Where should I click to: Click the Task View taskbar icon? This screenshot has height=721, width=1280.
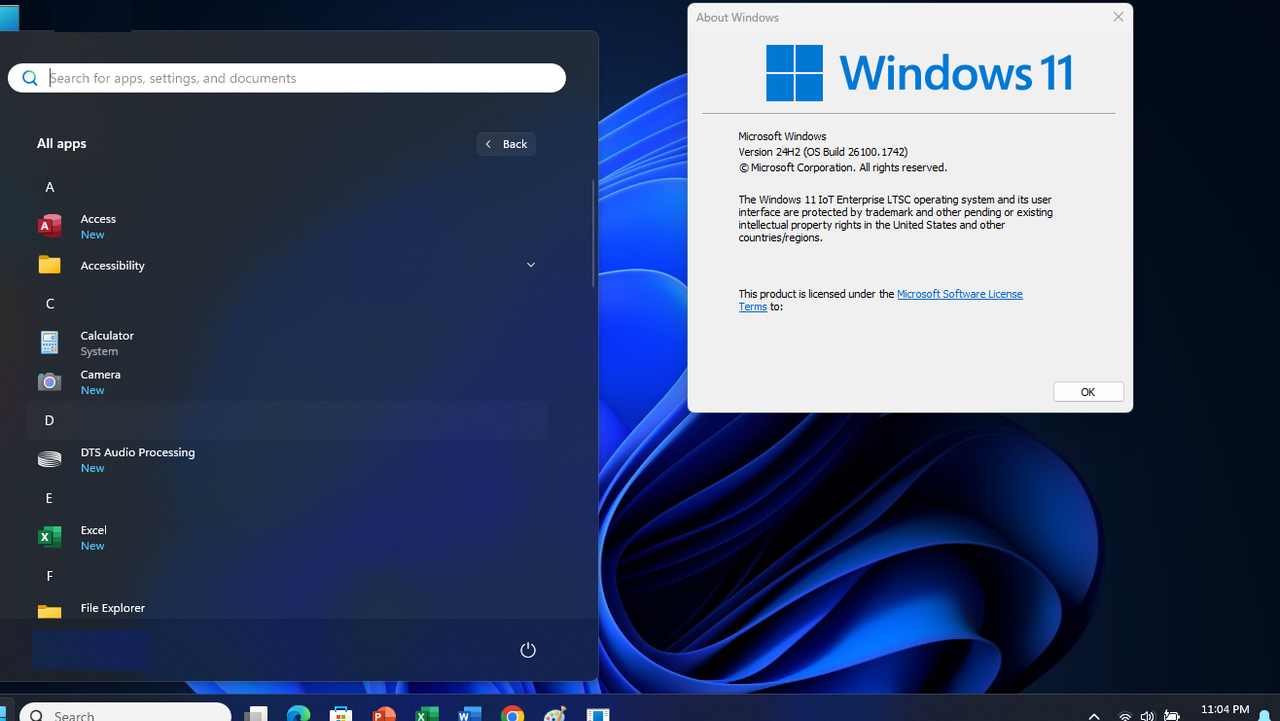tap(256, 713)
